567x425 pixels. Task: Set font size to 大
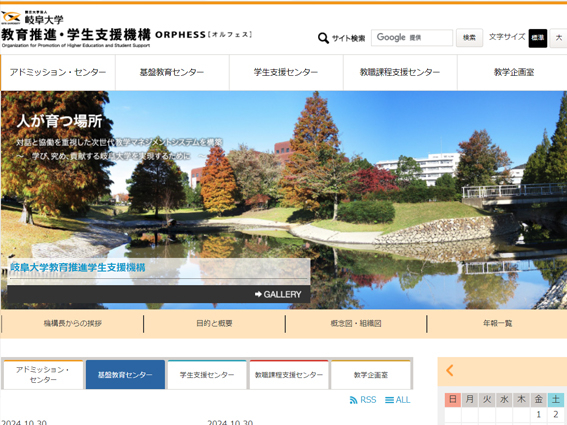pyautogui.click(x=559, y=38)
